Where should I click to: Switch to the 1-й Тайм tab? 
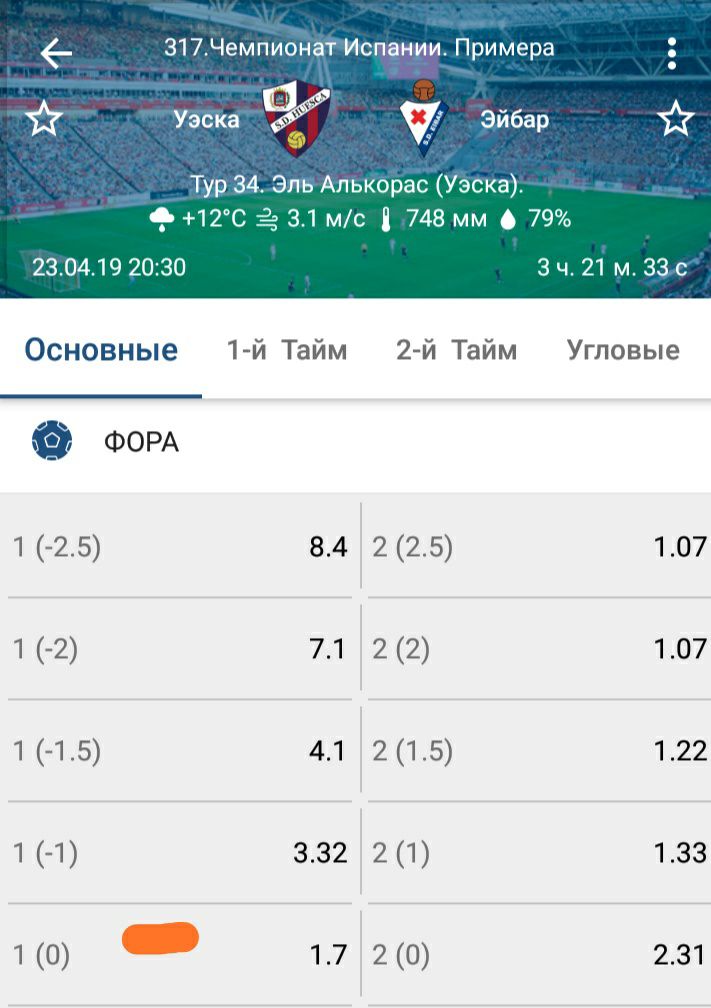287,350
